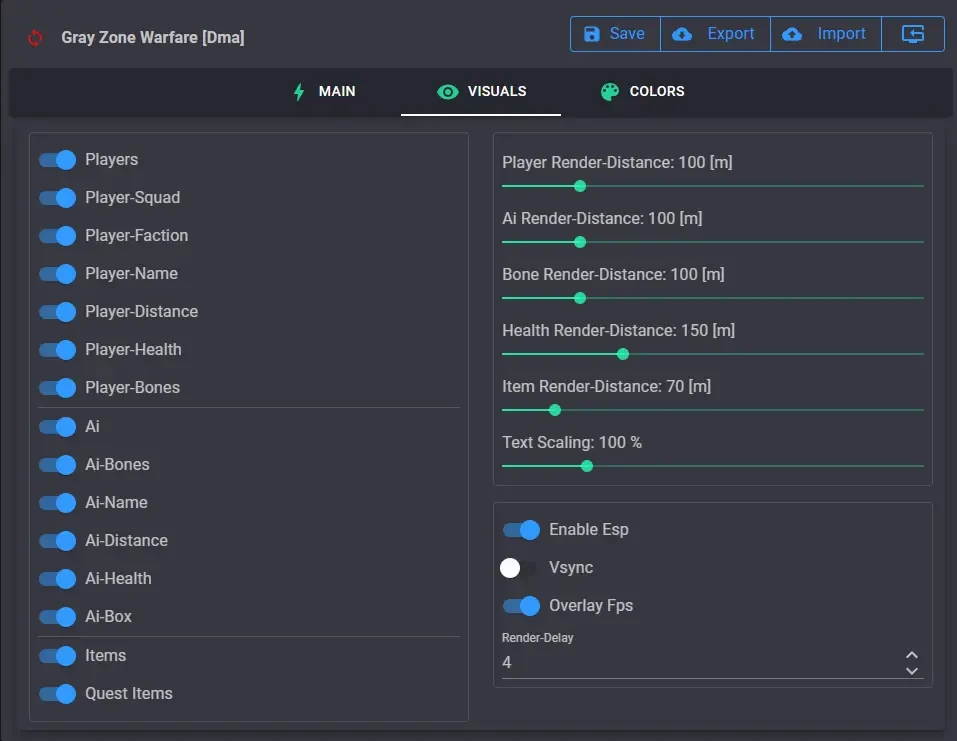Click the lightning bolt Main icon
Image resolution: width=957 pixels, height=741 pixels.
[299, 92]
